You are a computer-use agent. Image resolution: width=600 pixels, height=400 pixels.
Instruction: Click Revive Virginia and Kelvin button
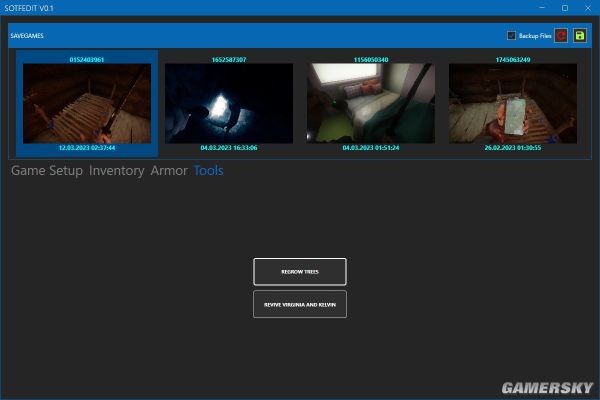tap(300, 304)
